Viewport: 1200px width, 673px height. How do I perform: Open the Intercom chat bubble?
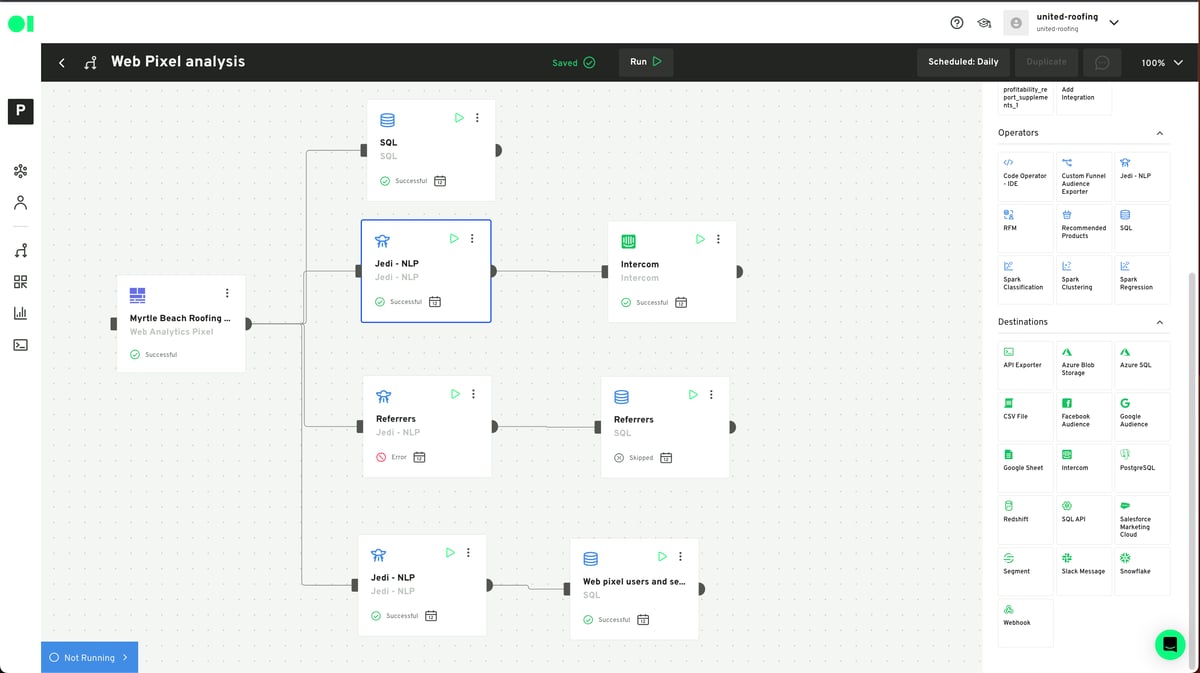[x=1169, y=644]
